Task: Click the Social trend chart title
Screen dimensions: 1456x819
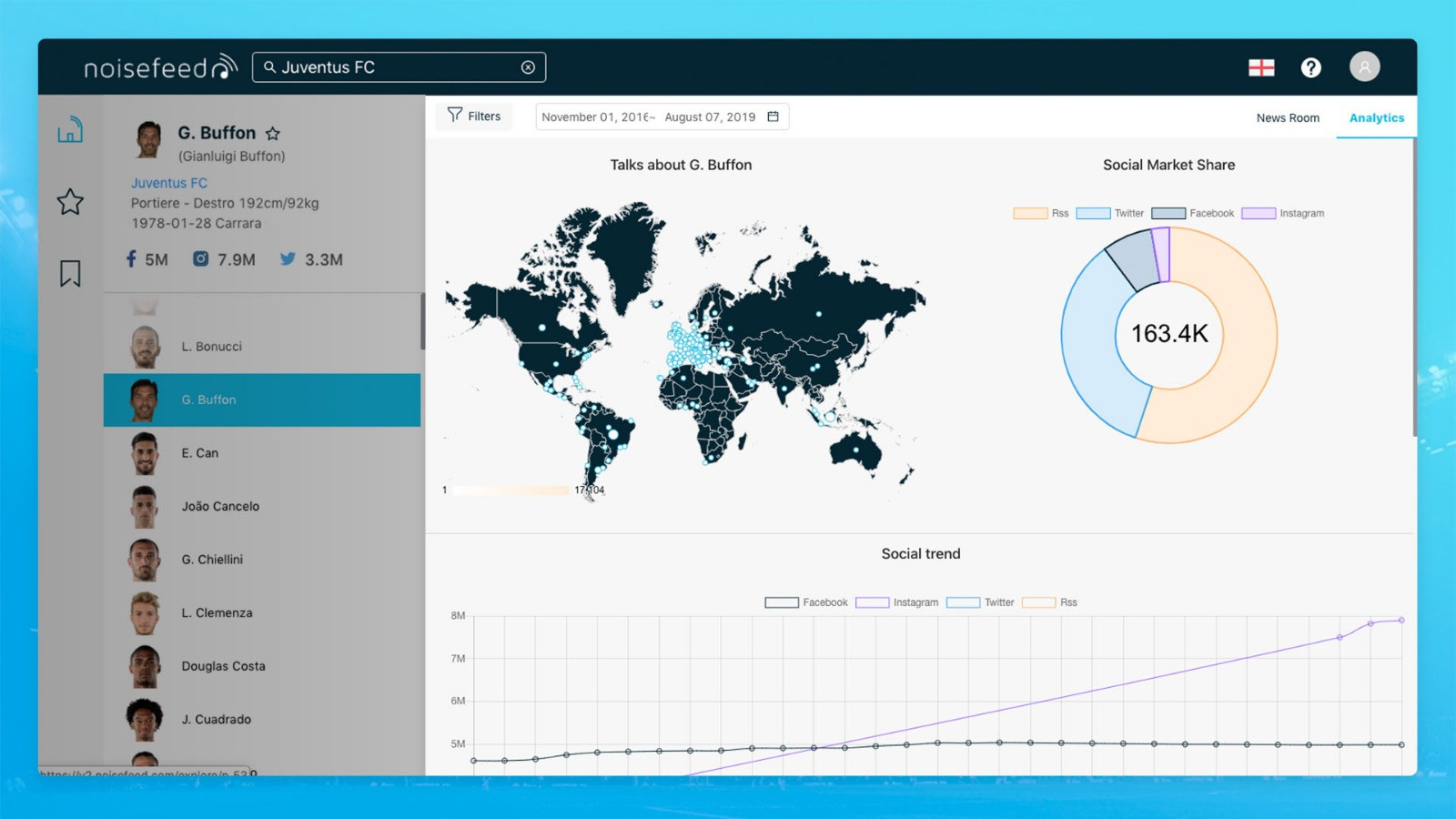Action: tap(921, 553)
